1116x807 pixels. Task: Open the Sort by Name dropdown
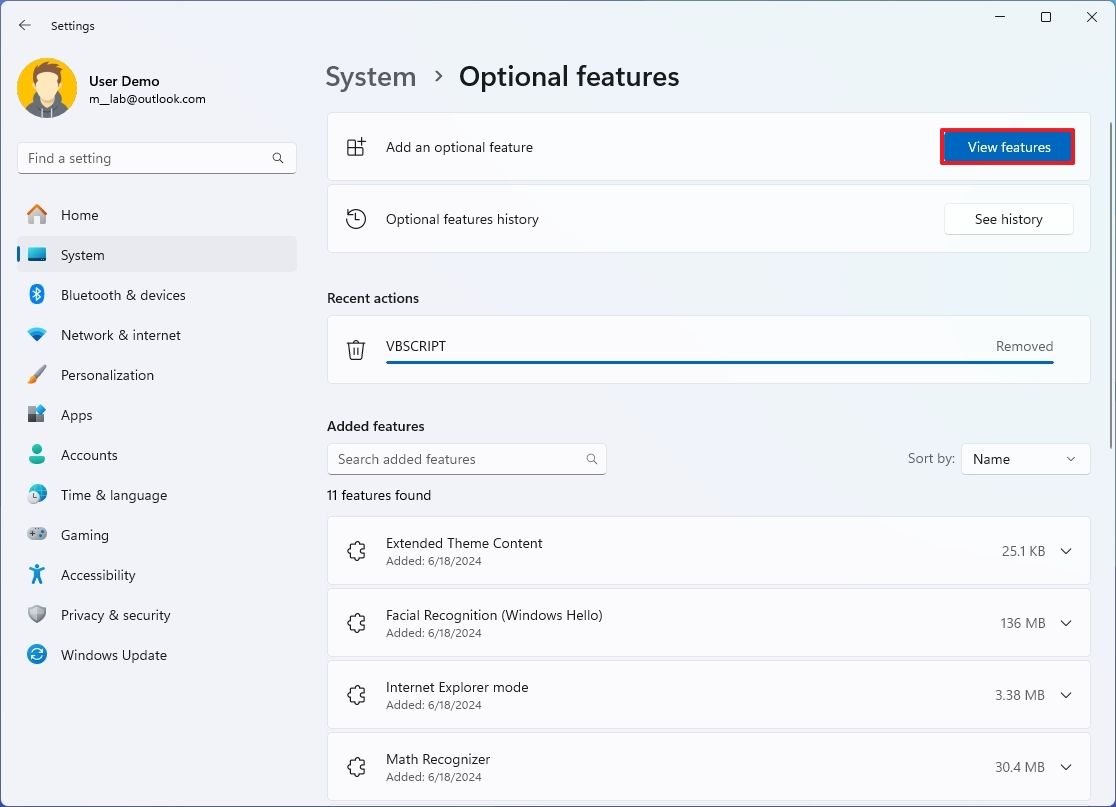click(1025, 459)
